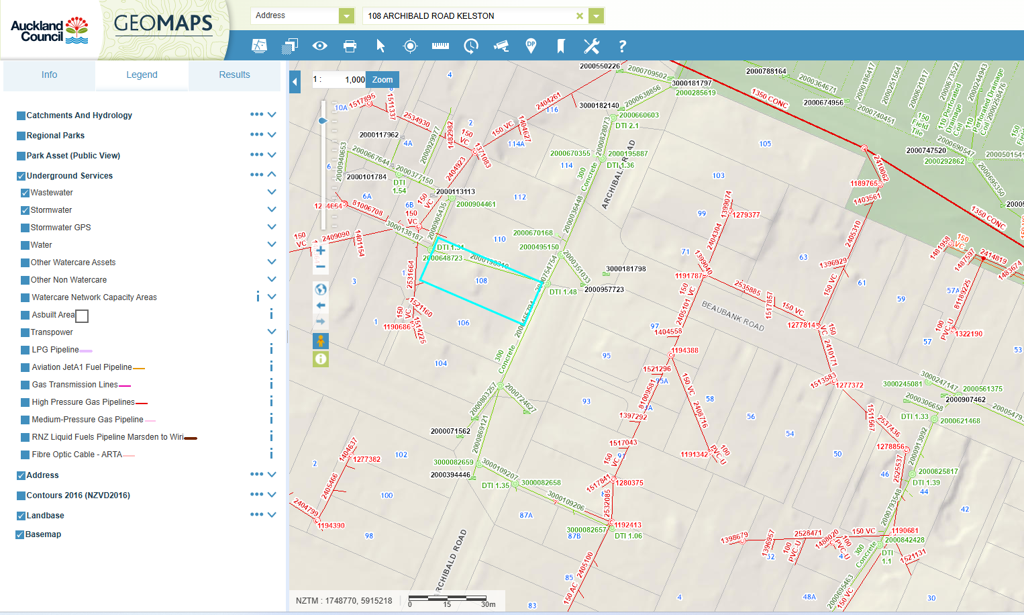Expand the Catchments And Hydrology group
This screenshot has height=615, width=1024.
[272, 115]
